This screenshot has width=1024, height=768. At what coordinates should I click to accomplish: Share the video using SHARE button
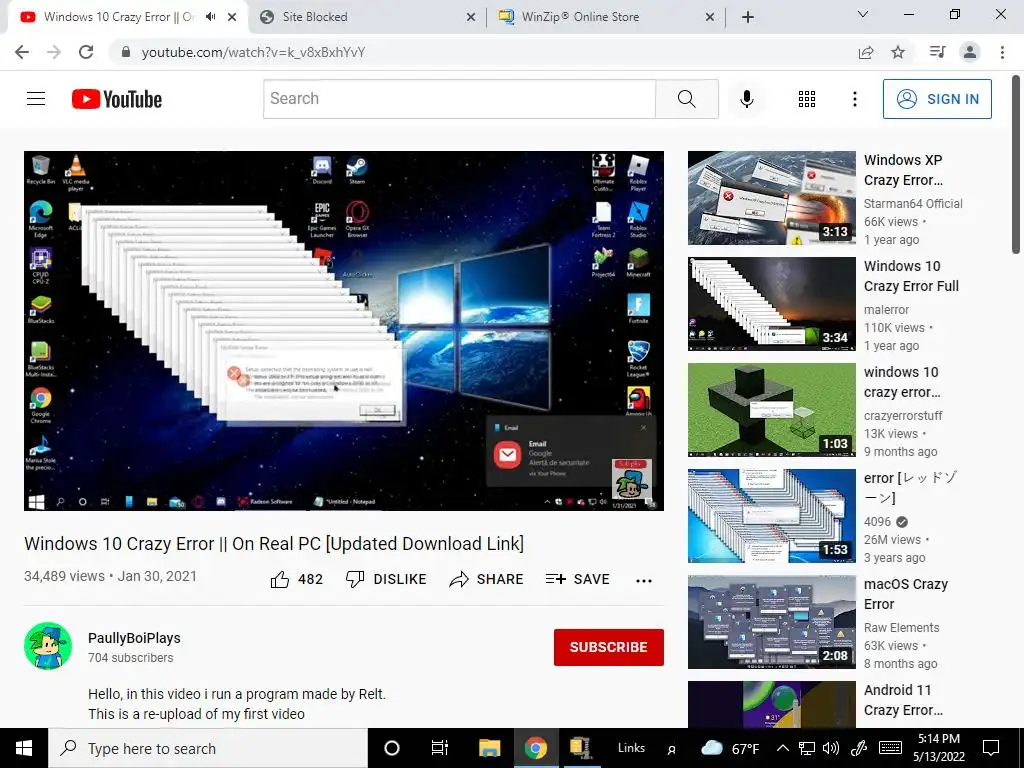[x=487, y=579]
